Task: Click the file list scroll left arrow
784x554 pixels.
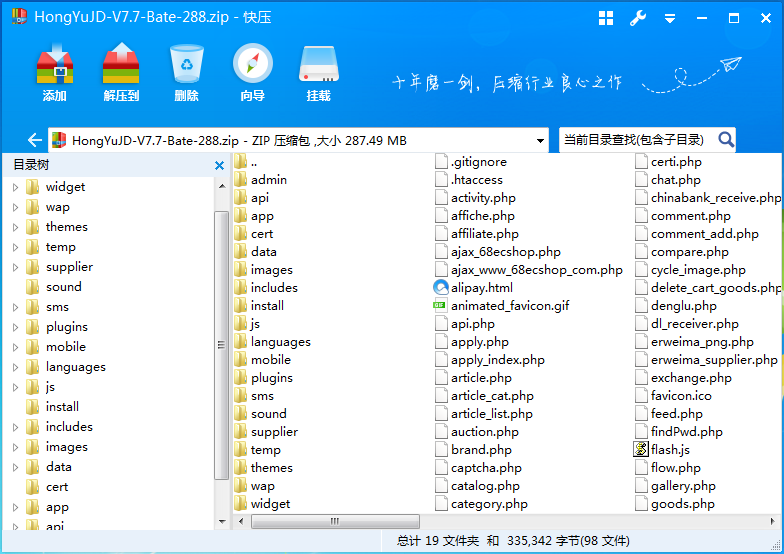Action: click(241, 521)
